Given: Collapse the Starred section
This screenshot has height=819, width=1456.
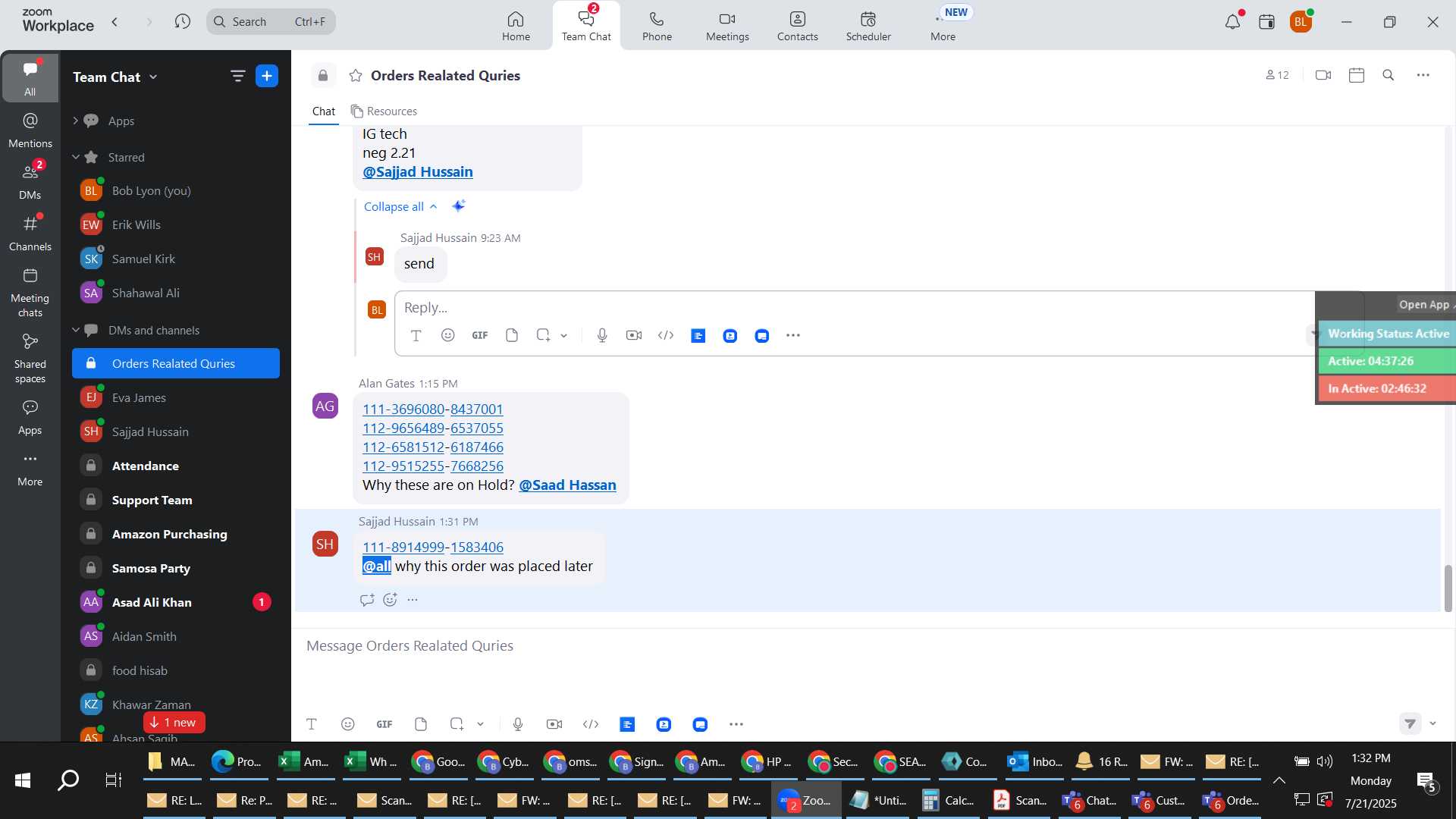Looking at the screenshot, I should pyautogui.click(x=75, y=157).
